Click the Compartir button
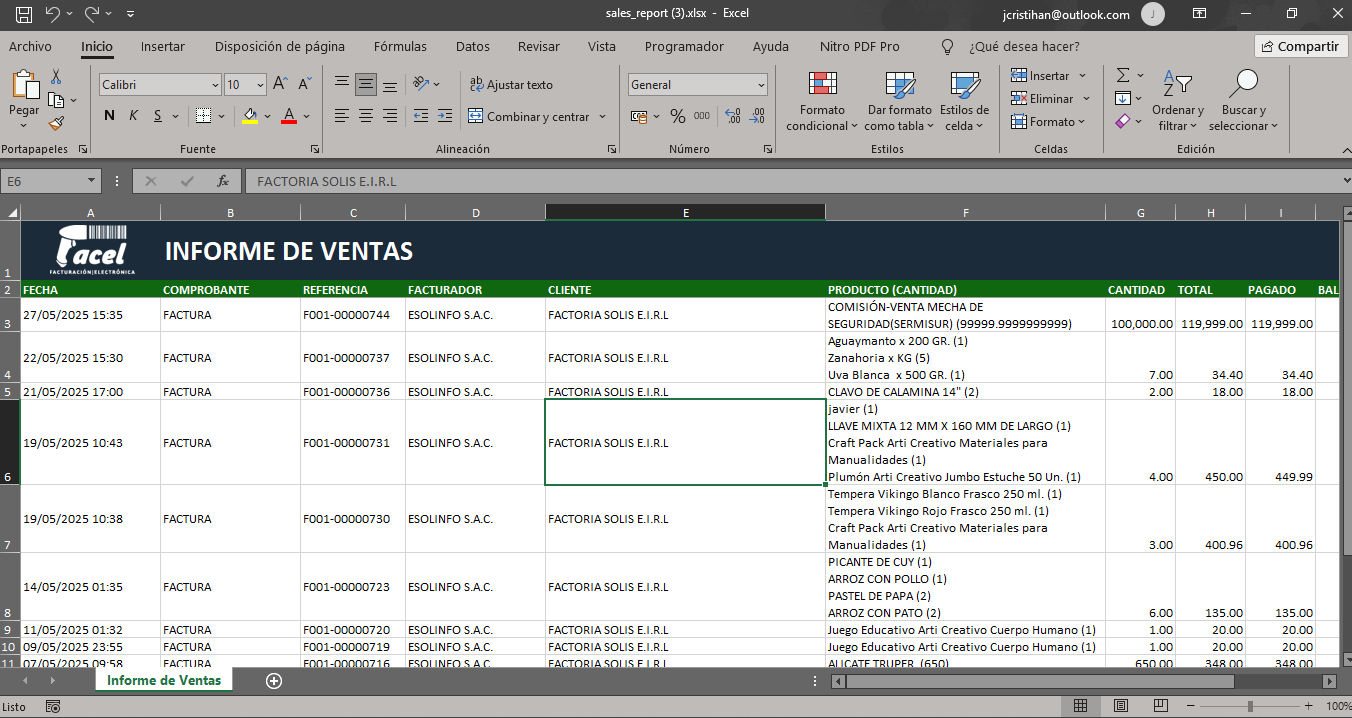 click(x=1299, y=46)
